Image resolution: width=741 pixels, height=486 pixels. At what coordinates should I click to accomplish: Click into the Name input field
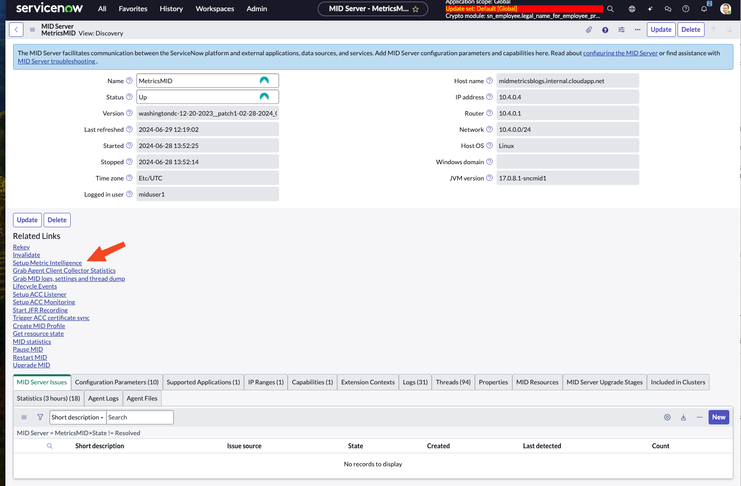tap(207, 81)
